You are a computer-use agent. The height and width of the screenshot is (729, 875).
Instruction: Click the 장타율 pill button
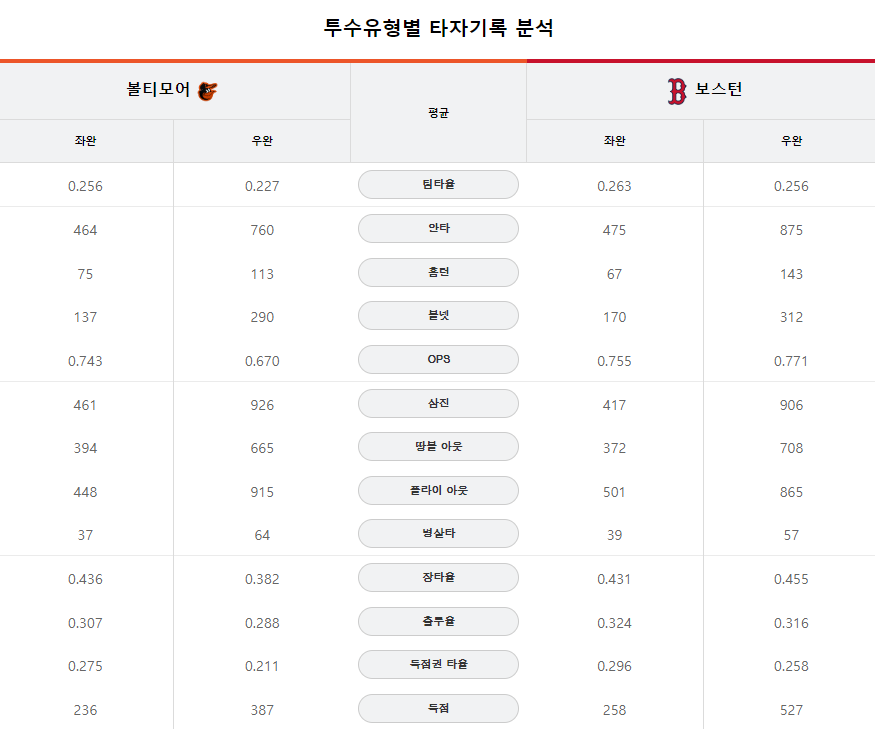pyautogui.click(x=438, y=578)
